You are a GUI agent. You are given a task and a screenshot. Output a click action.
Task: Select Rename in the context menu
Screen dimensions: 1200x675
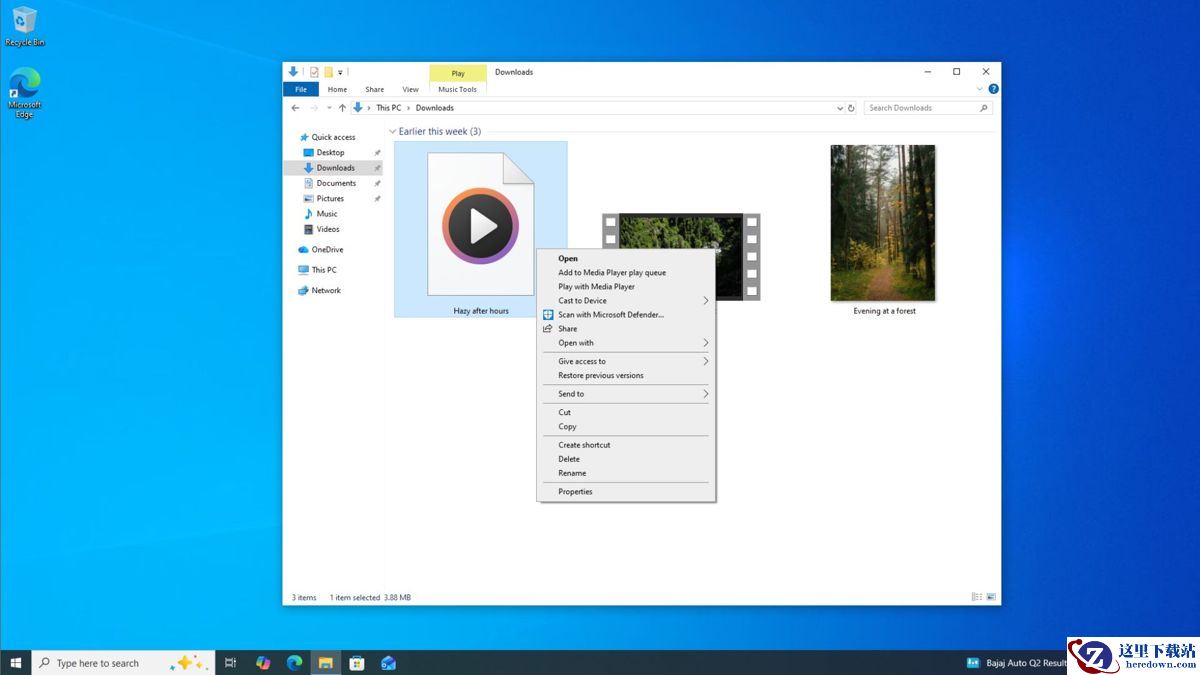572,473
